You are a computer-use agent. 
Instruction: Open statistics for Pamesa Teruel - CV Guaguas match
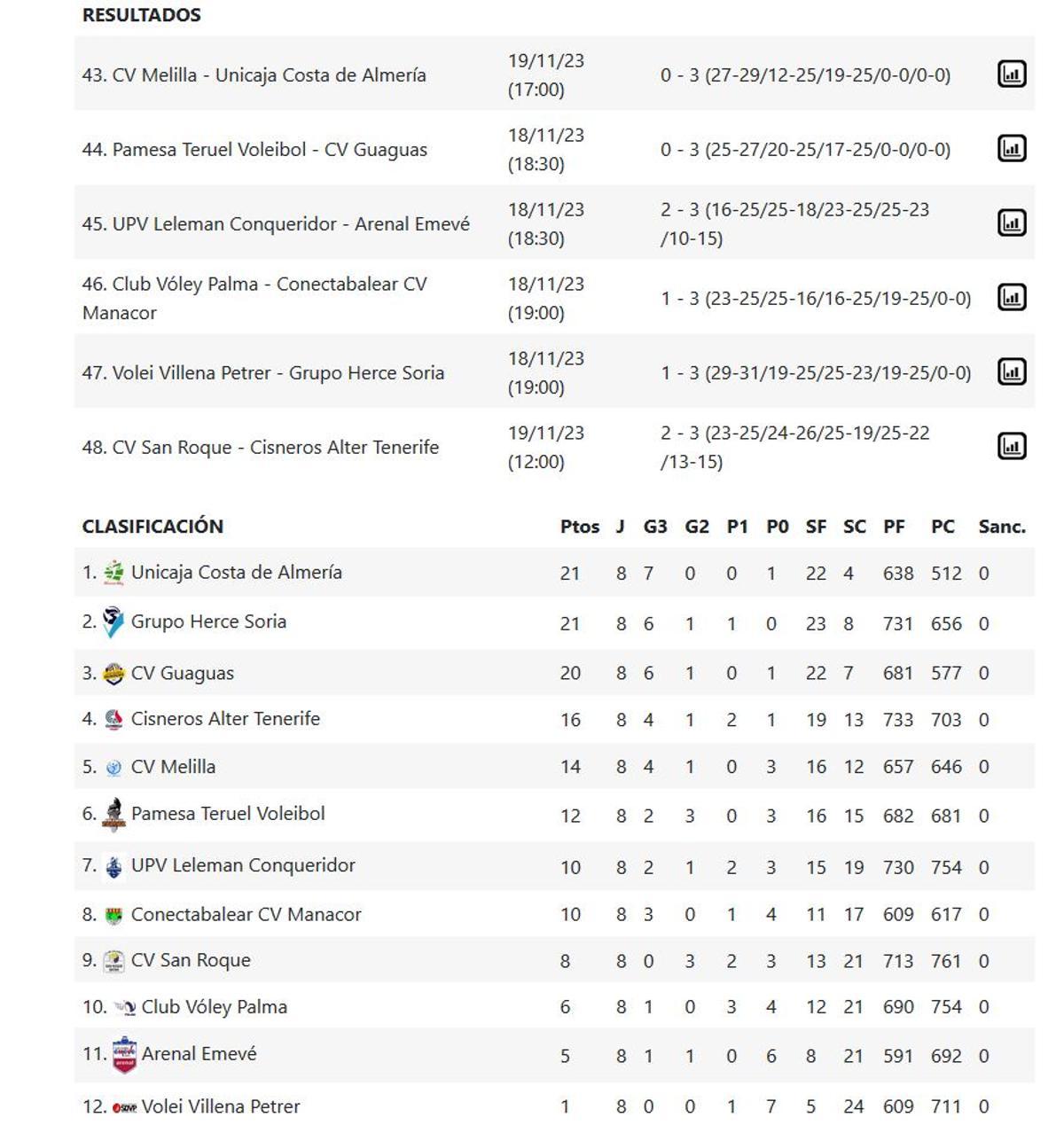1010,150
